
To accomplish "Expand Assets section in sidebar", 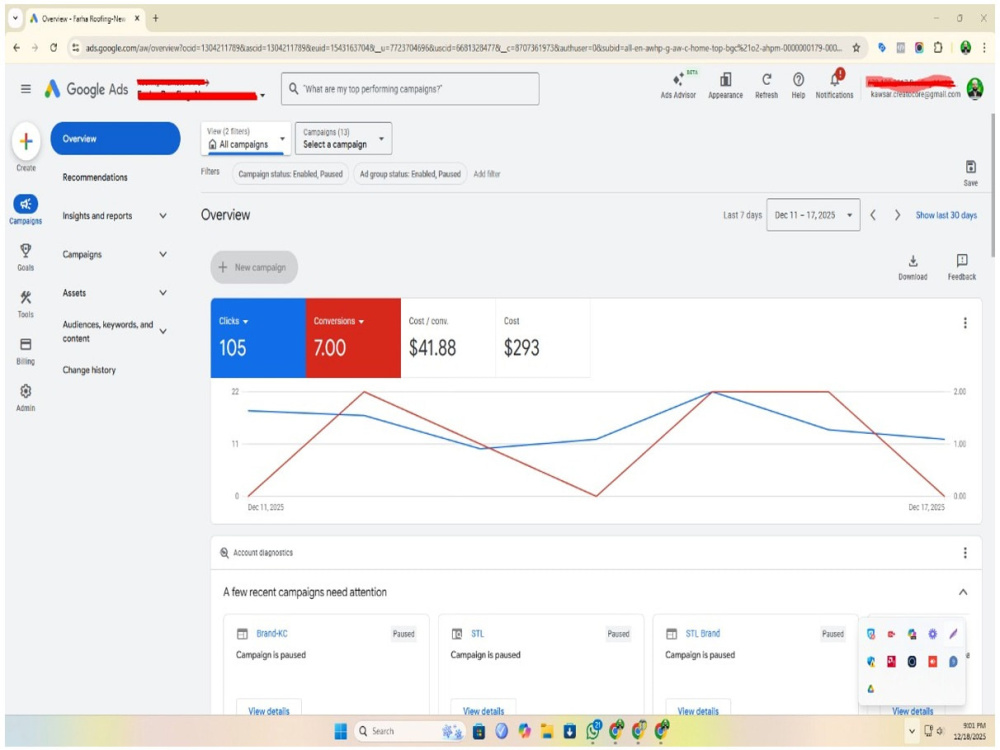I will (x=163, y=293).
